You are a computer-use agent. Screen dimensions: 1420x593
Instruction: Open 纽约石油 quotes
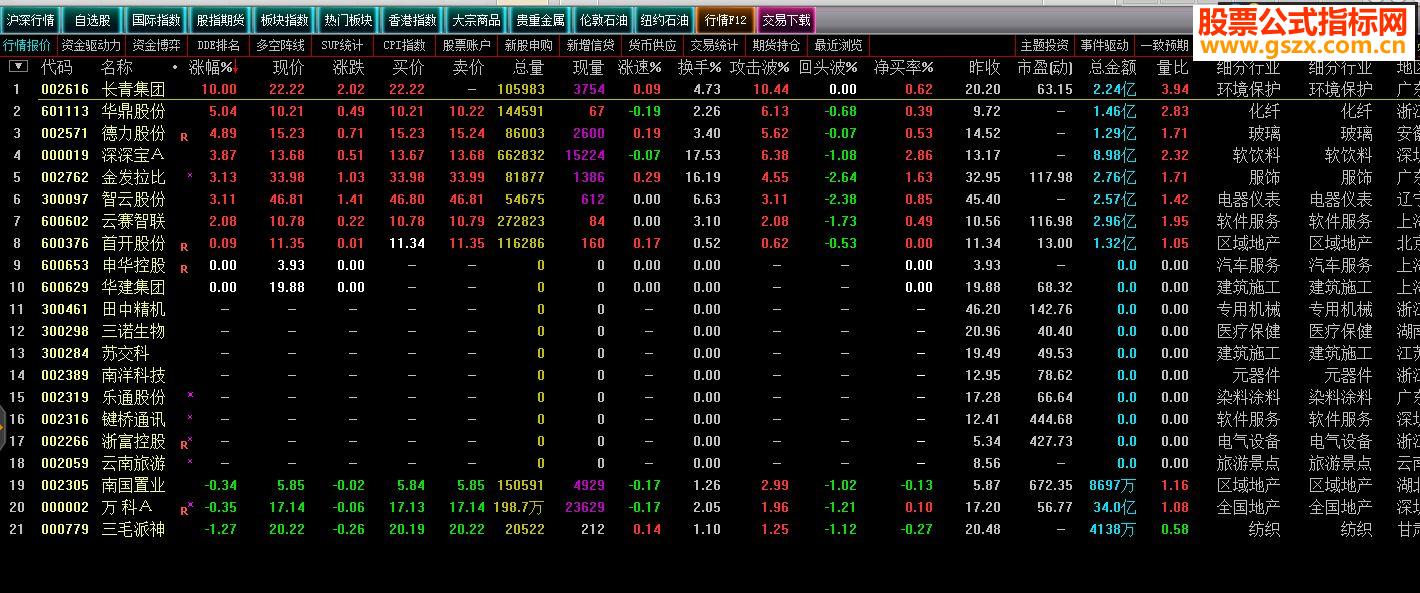[665, 20]
